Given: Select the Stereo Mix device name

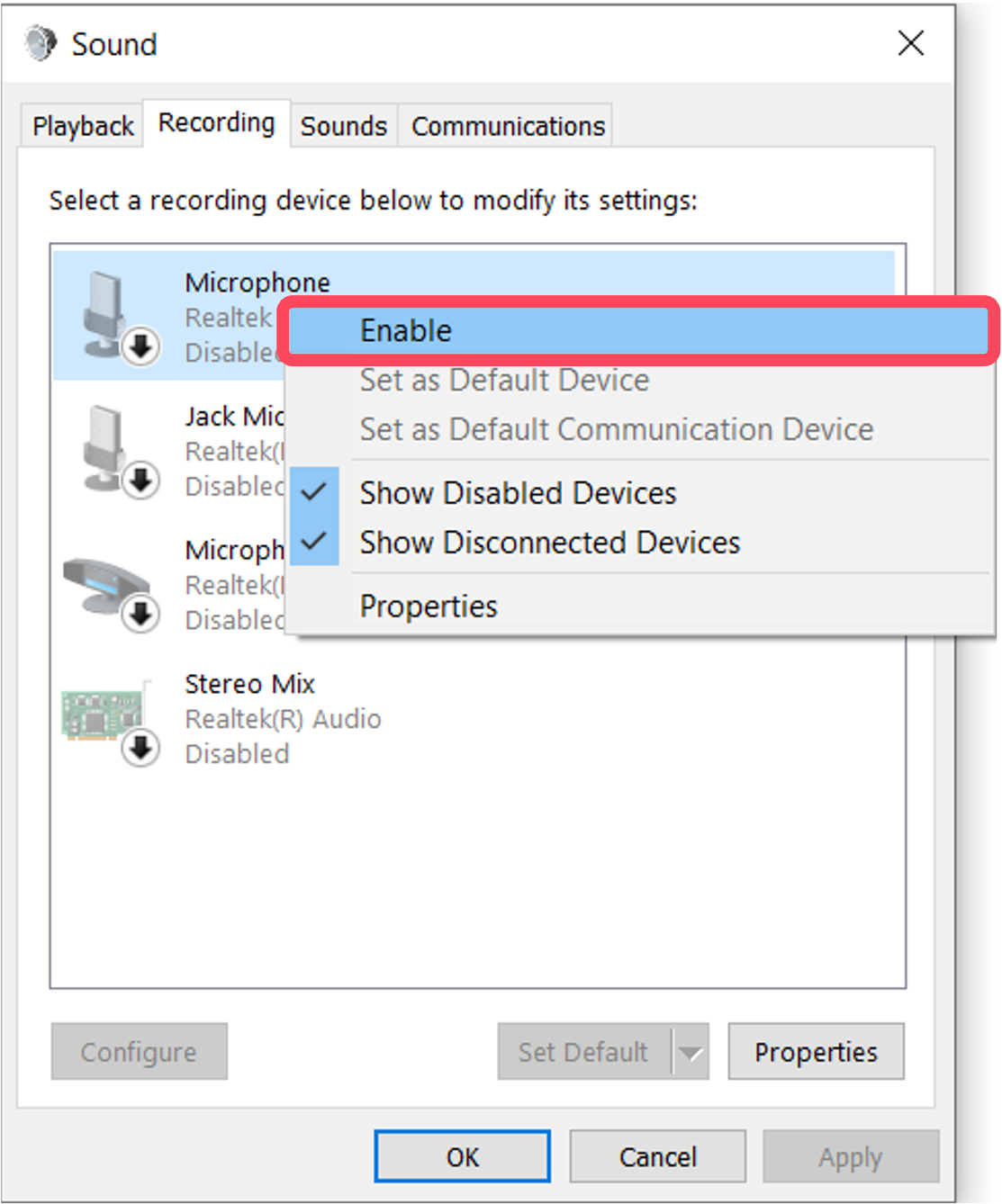Looking at the screenshot, I should [249, 684].
